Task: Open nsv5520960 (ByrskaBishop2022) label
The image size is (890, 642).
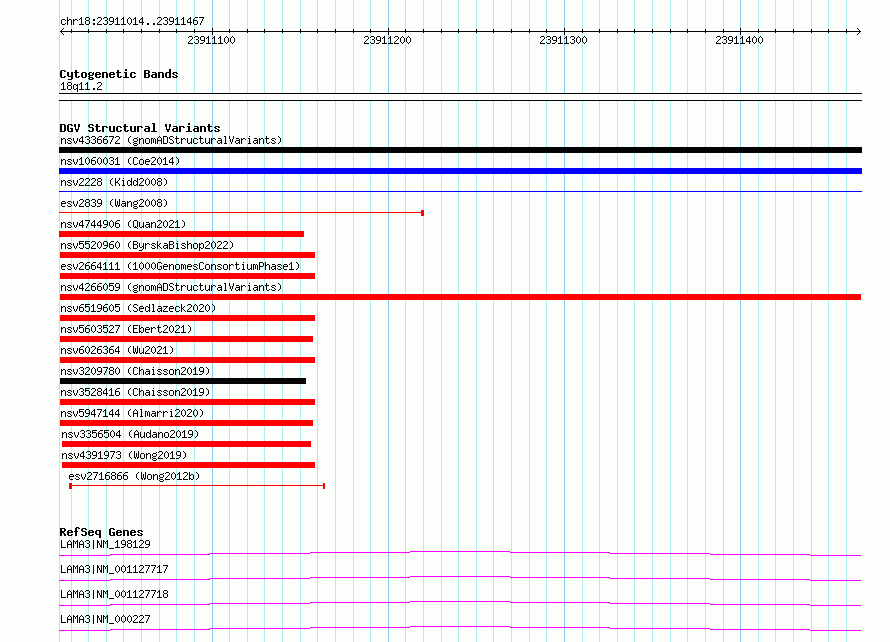Action: (x=147, y=245)
